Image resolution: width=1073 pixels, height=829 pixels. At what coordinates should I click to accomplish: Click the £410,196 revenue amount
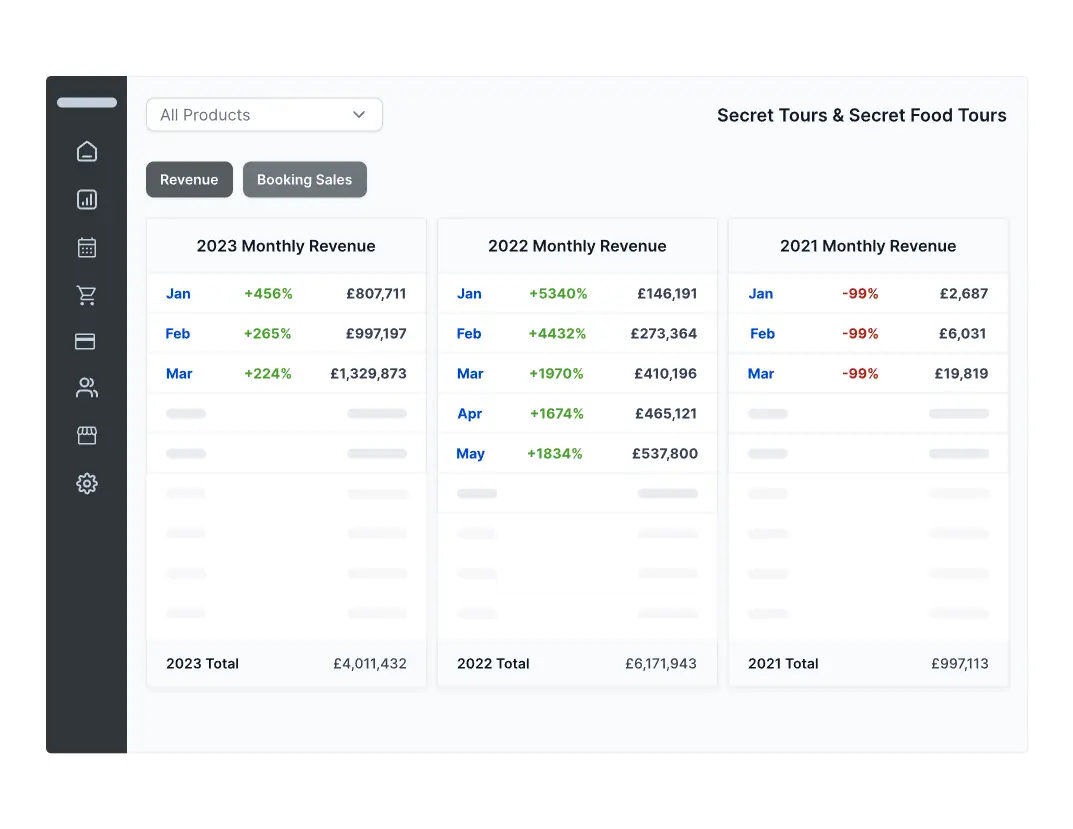(666, 374)
